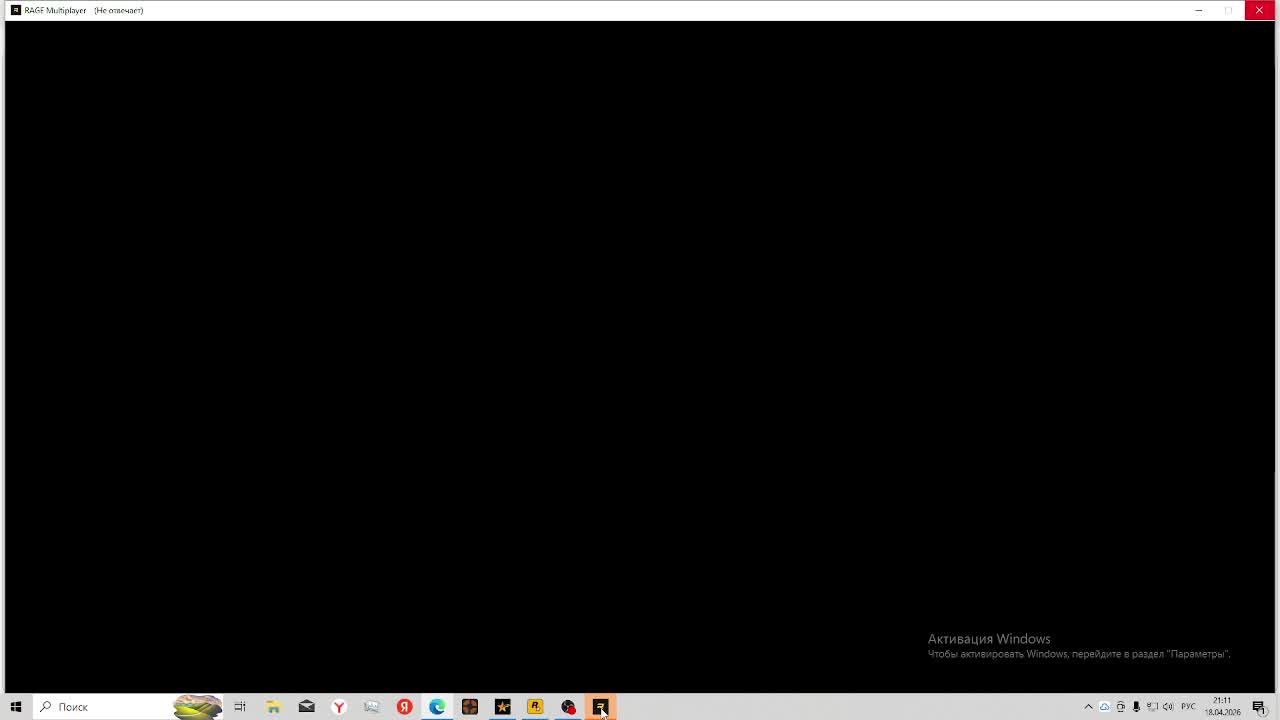Open the Rockstar Games star icon on the taskbar
The height and width of the screenshot is (720, 1280).
coord(503,707)
